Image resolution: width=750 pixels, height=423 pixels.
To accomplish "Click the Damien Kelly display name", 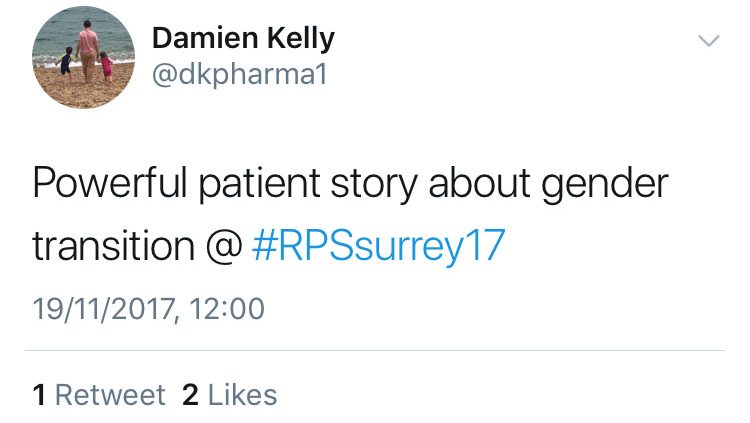I will point(243,38).
